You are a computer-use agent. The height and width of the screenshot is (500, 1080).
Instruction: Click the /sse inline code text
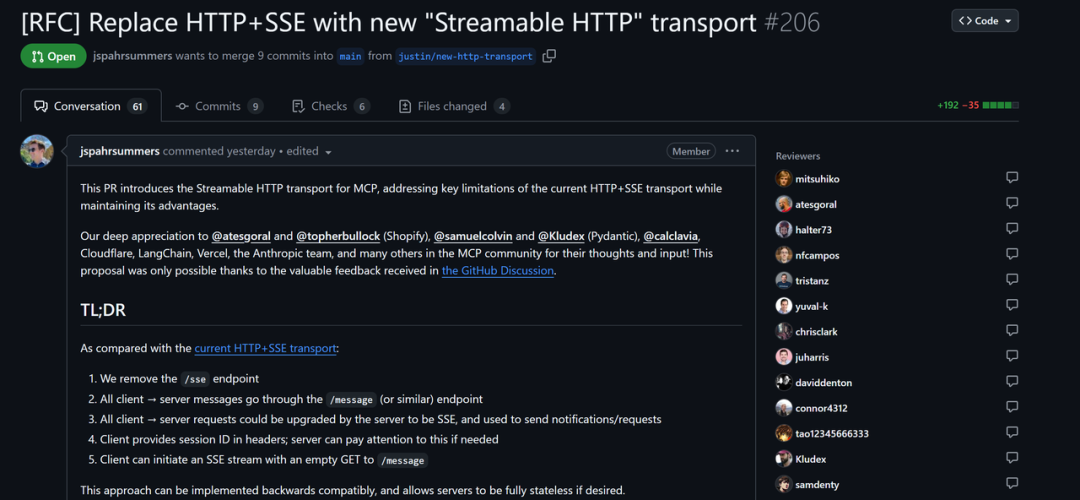(x=194, y=379)
